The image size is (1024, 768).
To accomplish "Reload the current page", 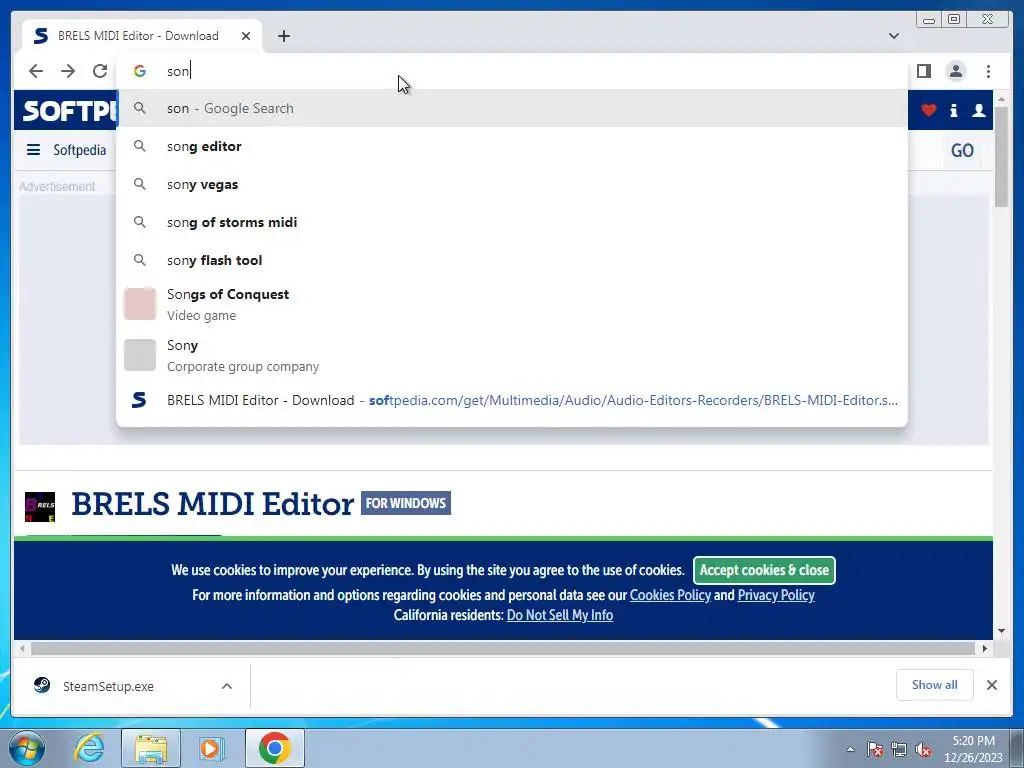I will point(100,71).
